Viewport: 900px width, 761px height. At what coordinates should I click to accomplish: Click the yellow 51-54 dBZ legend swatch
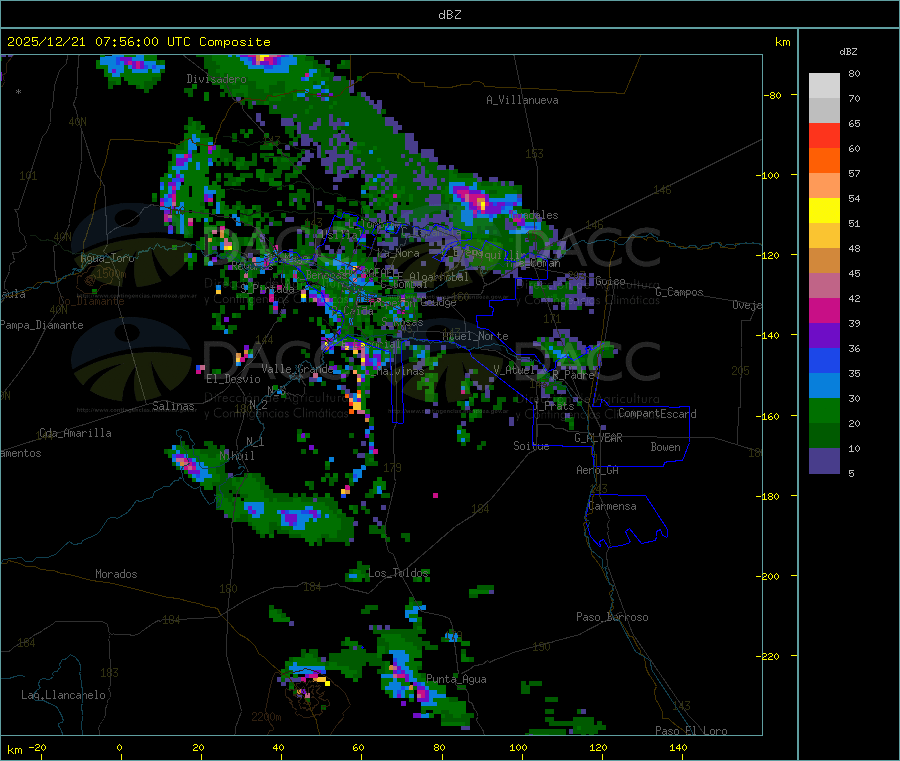tap(824, 211)
